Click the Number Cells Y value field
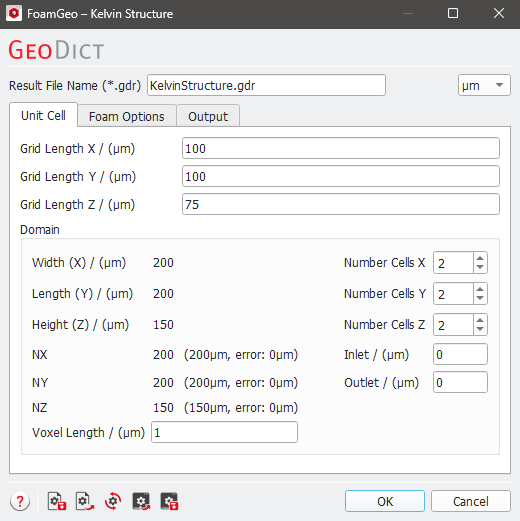Viewport: 520px width, 521px height. tap(453, 294)
